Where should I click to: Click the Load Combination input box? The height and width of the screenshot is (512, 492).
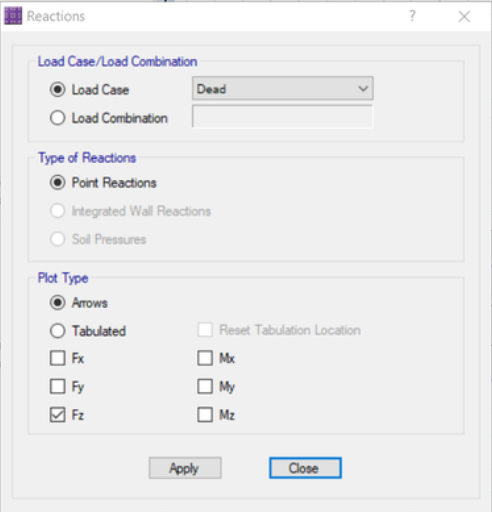point(283,117)
